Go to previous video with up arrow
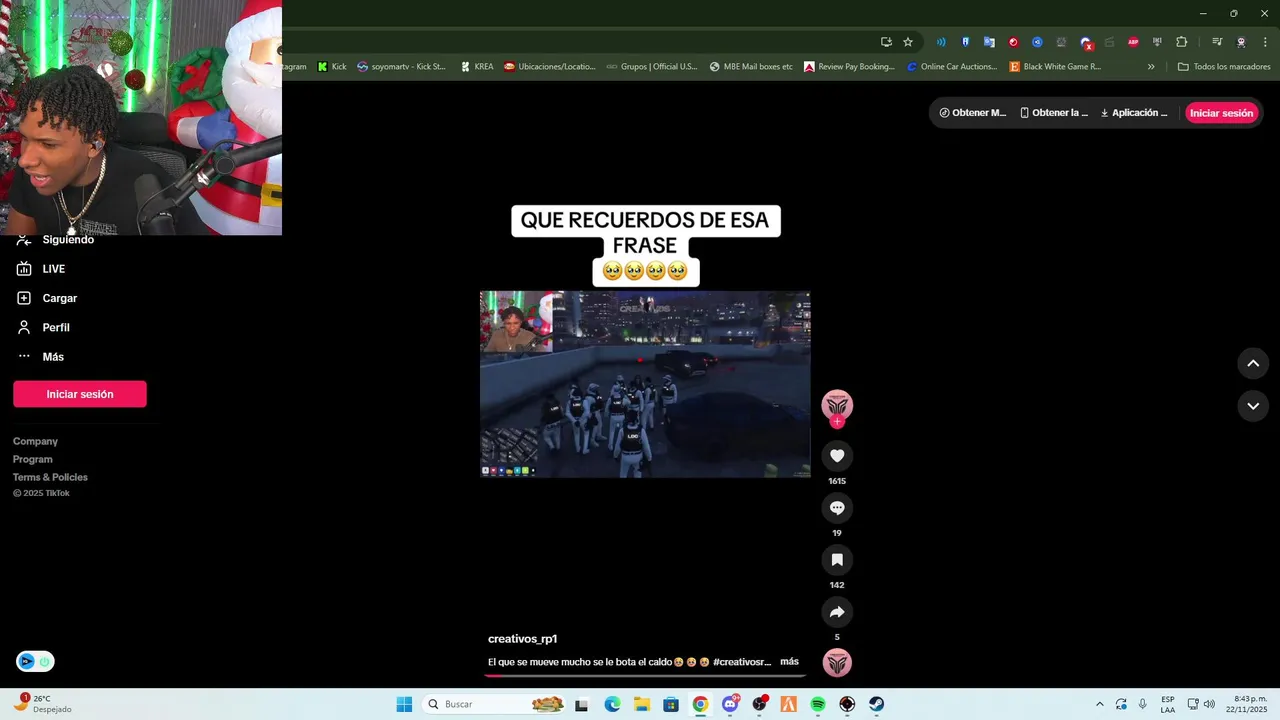This screenshot has height=720, width=1280. (x=1253, y=363)
